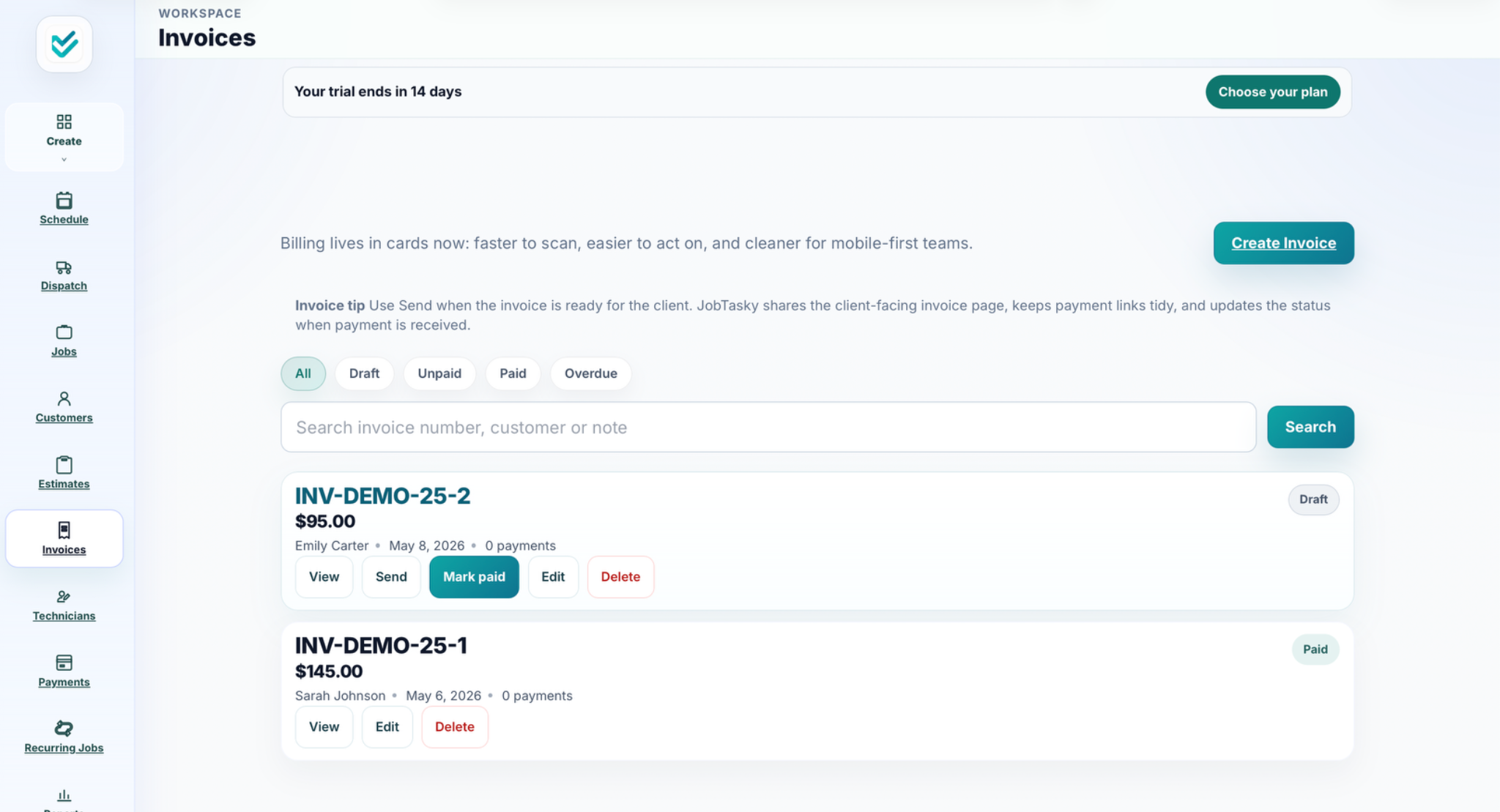Open invoice INV-DEMO-25-1 title
This screenshot has height=812, width=1500.
click(x=381, y=646)
